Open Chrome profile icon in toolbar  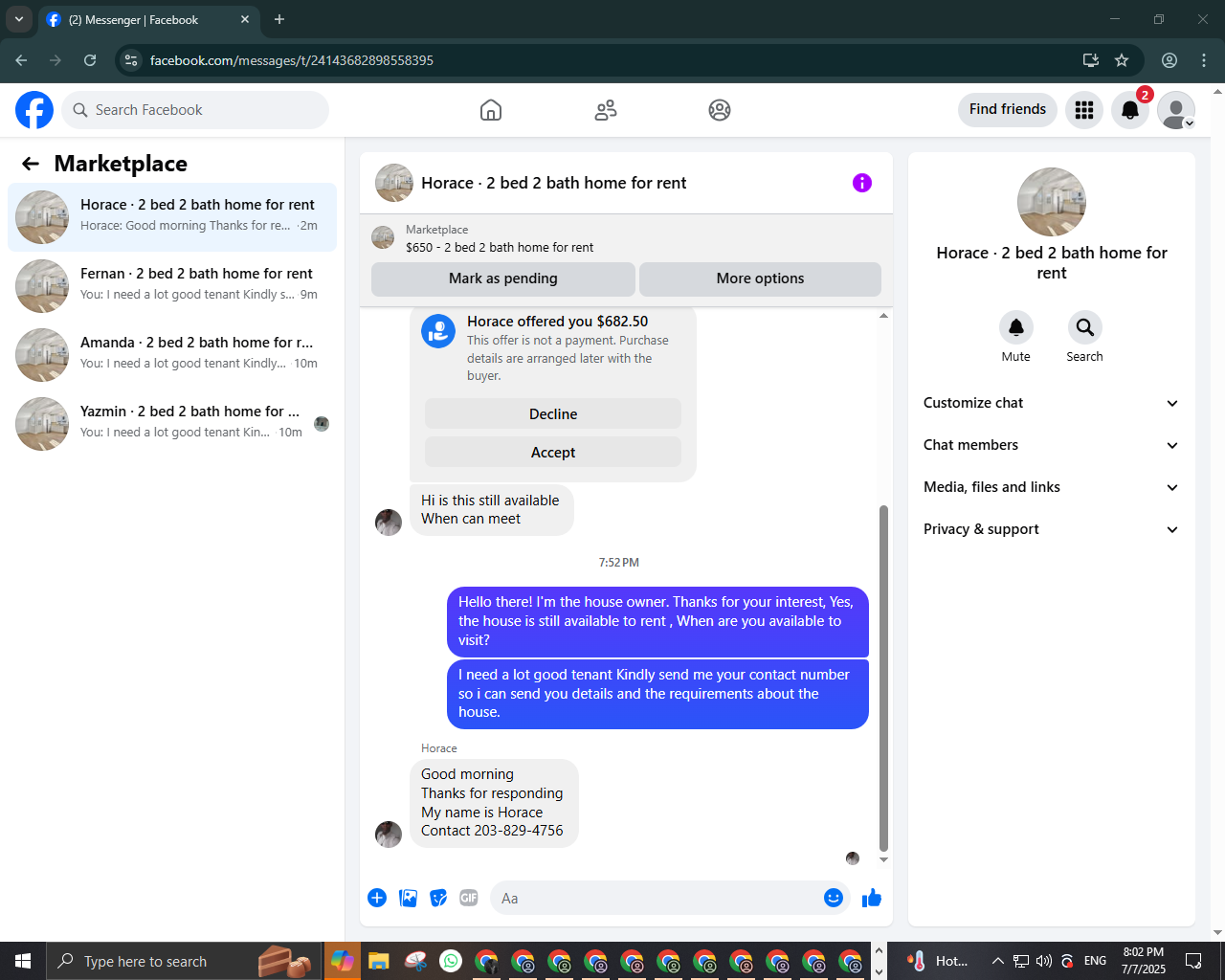coord(1169,60)
